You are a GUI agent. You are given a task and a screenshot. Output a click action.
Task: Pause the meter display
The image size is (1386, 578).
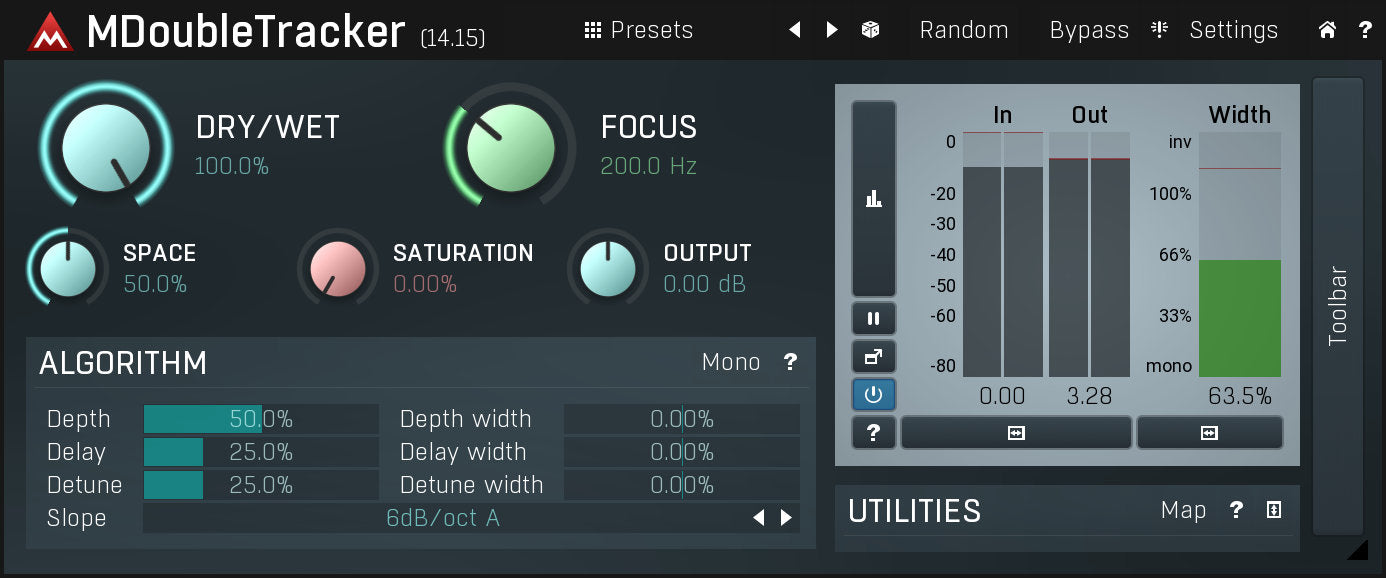(x=874, y=319)
